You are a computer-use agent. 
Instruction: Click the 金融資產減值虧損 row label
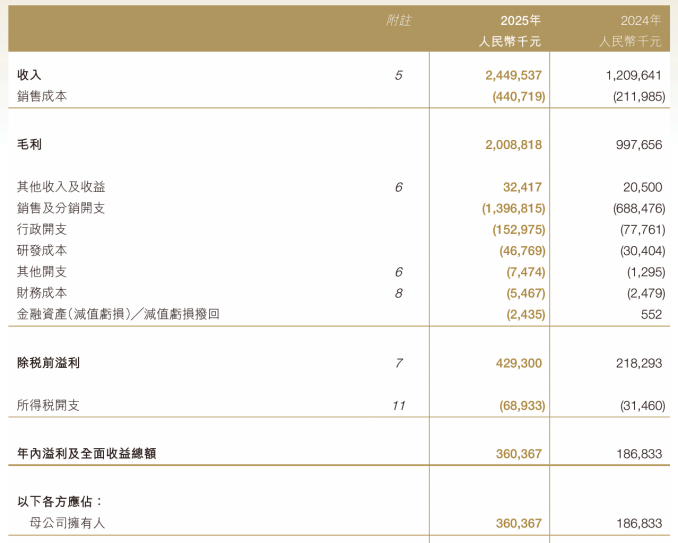pos(118,314)
